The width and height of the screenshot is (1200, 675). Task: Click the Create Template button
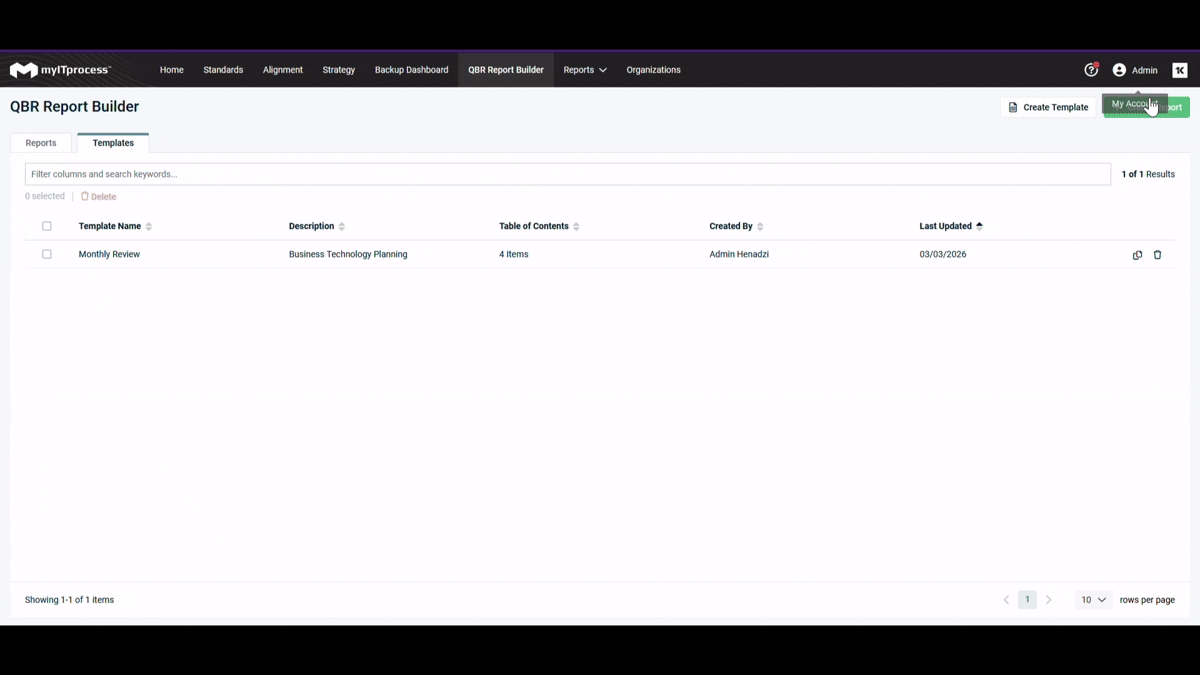pos(1048,107)
